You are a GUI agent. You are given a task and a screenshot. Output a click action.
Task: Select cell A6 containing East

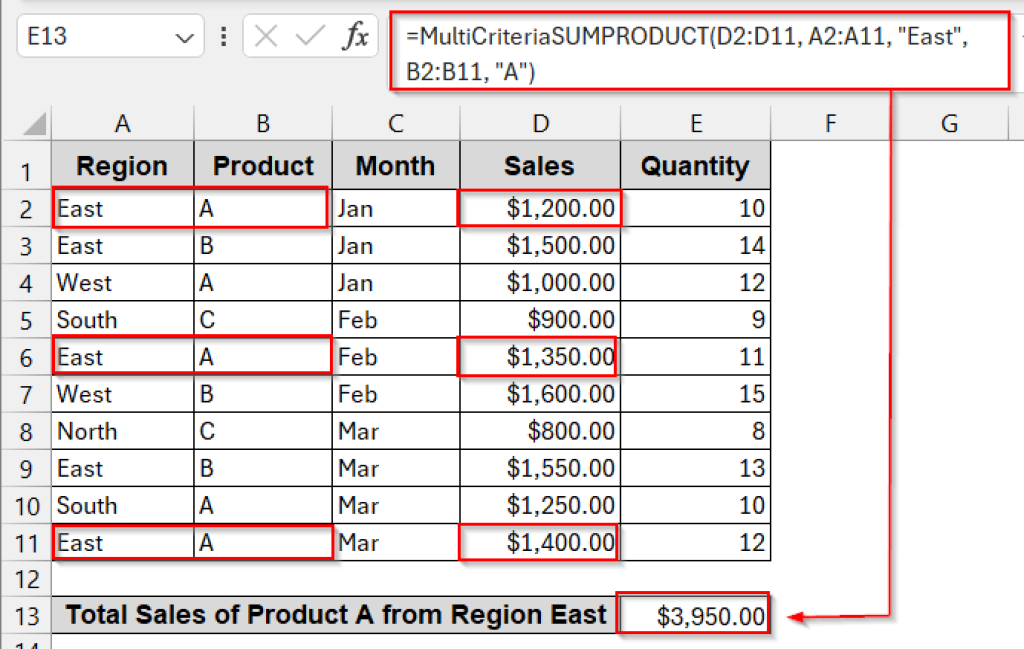122,356
